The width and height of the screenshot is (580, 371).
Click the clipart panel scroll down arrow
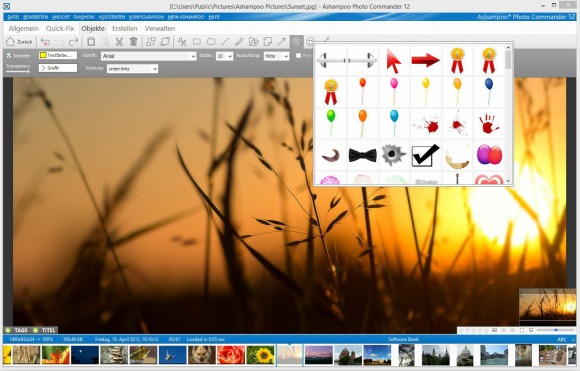(x=508, y=181)
